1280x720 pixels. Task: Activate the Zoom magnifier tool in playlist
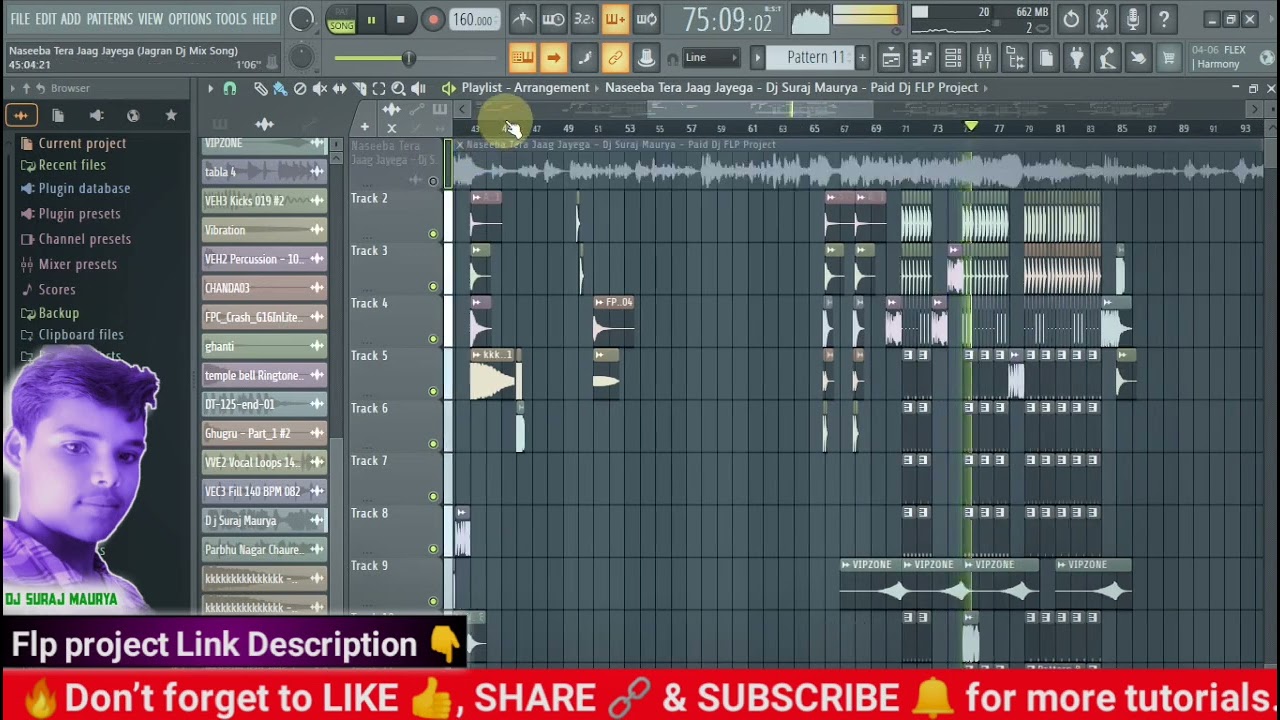click(398, 88)
